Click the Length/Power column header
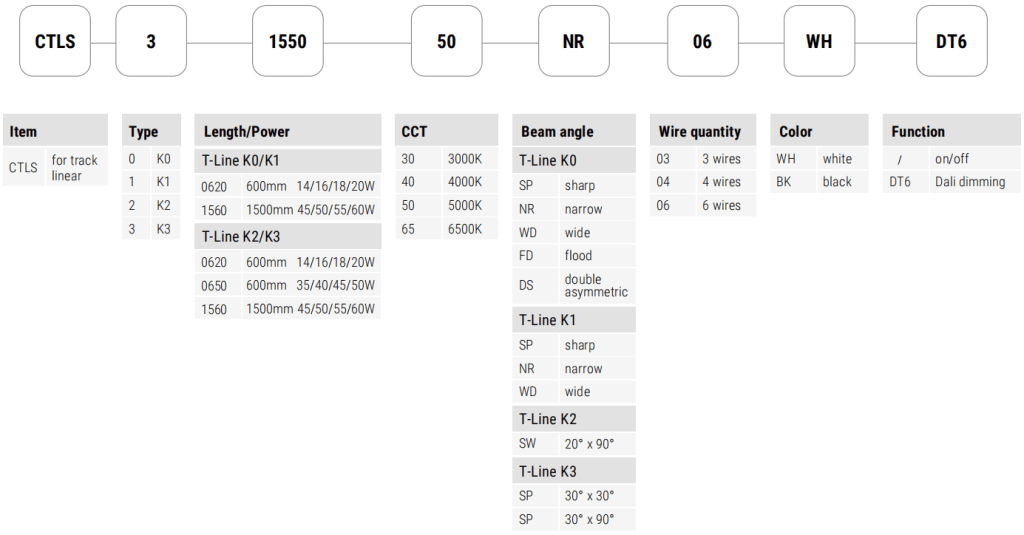This screenshot has height=535, width=1024. pyautogui.click(x=287, y=131)
